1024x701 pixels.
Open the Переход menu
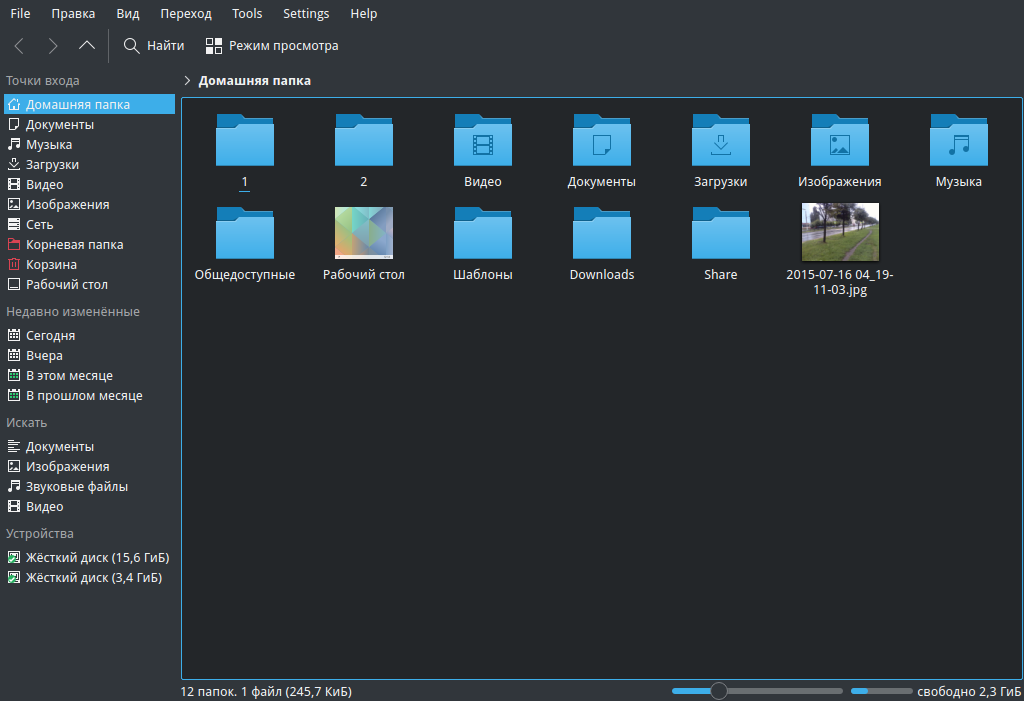[186, 14]
